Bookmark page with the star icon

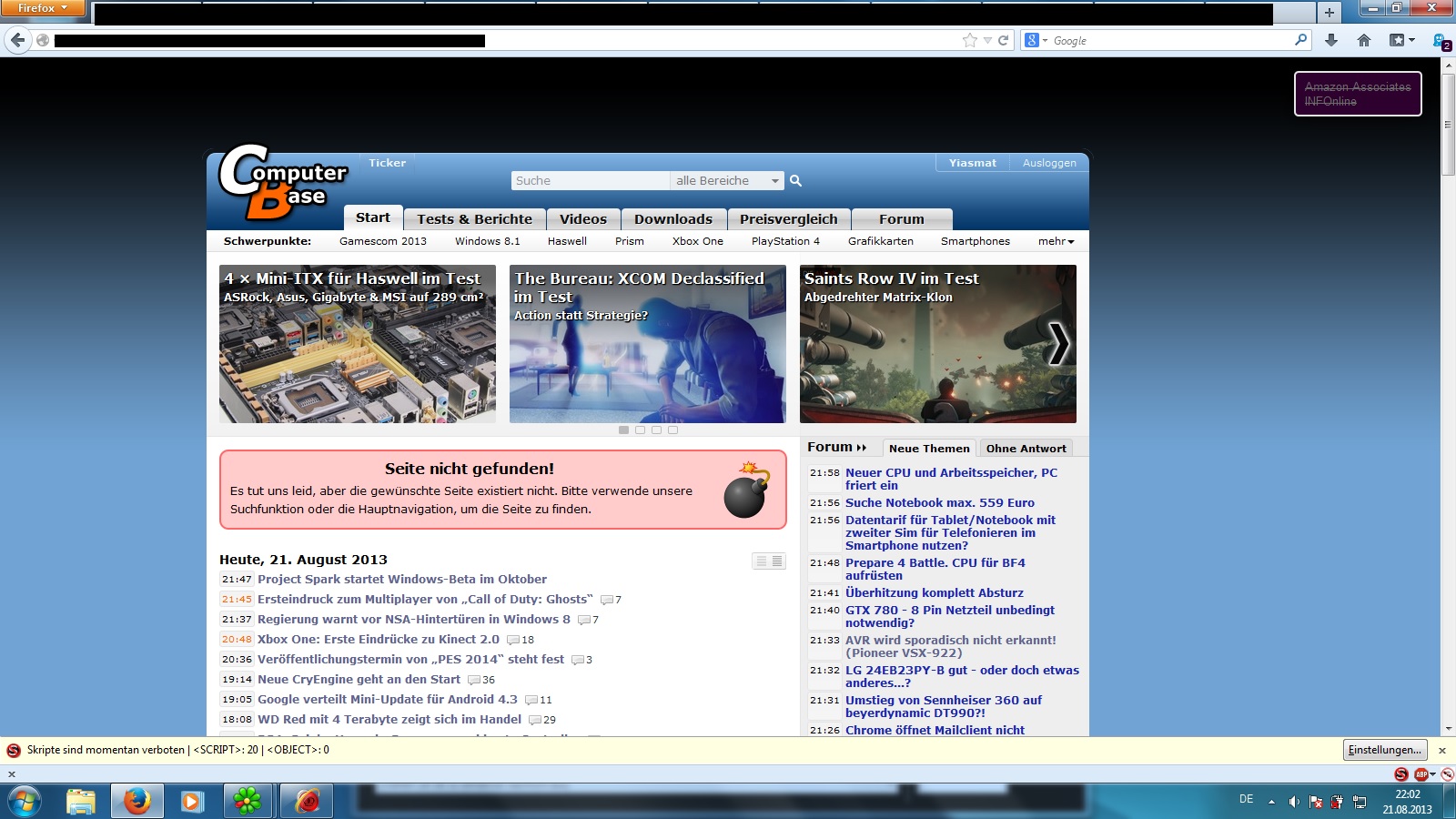970,40
